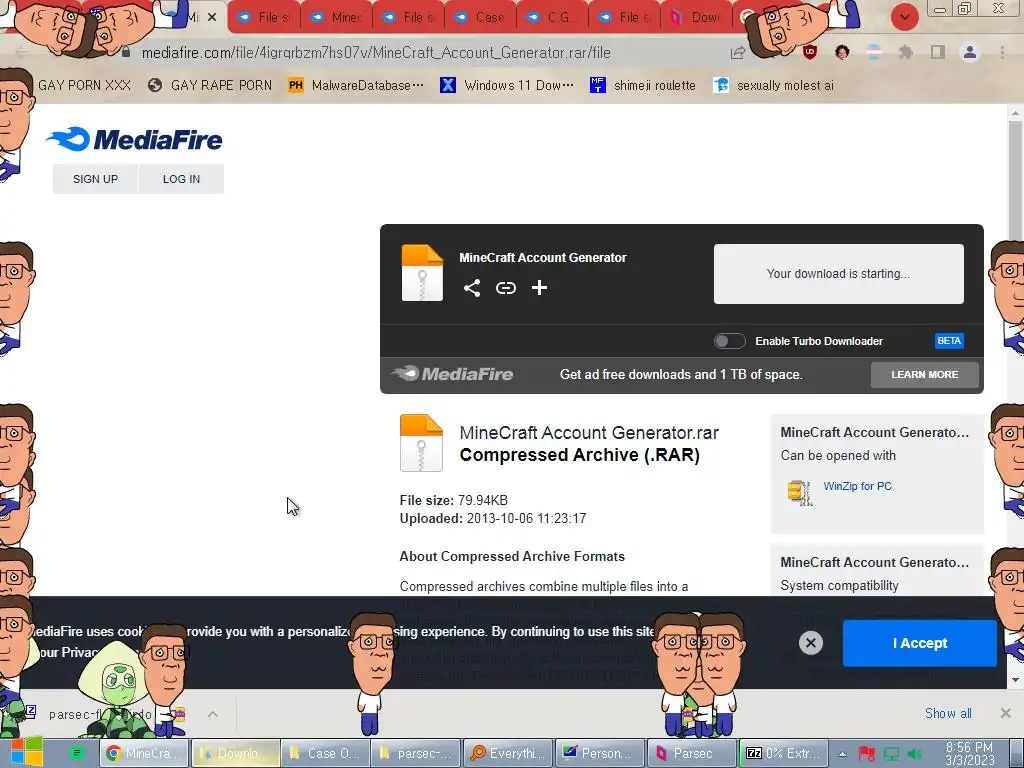
Task: Click the BETA badge
Action: click(x=949, y=341)
